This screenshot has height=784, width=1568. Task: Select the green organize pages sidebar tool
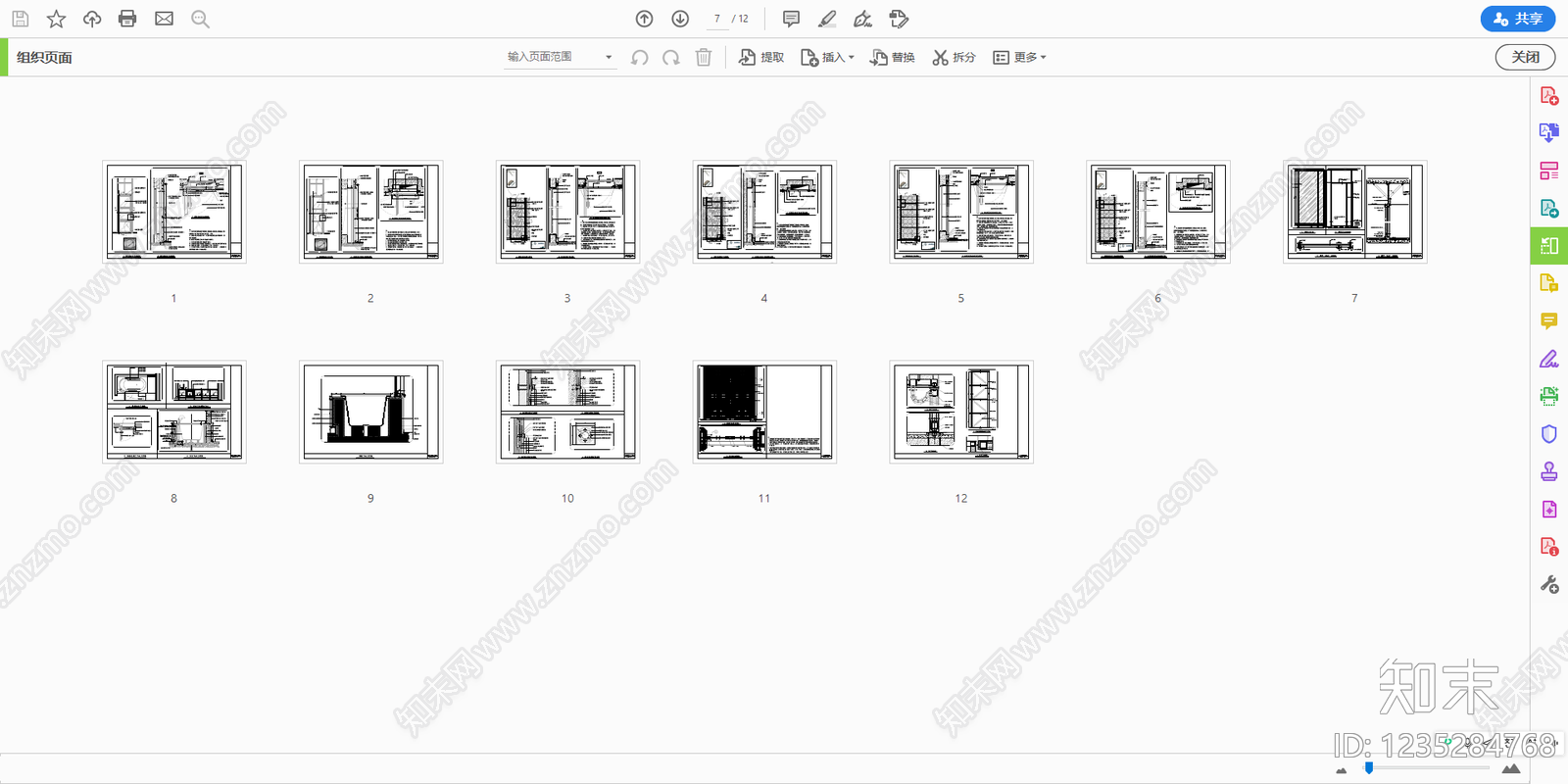pyautogui.click(x=1549, y=245)
